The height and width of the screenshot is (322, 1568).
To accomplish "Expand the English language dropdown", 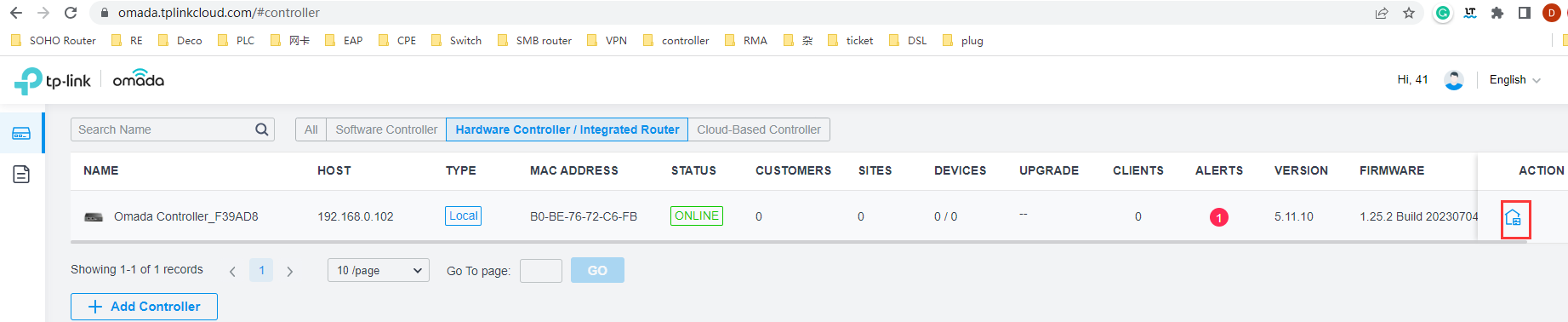I will coord(1515,80).
